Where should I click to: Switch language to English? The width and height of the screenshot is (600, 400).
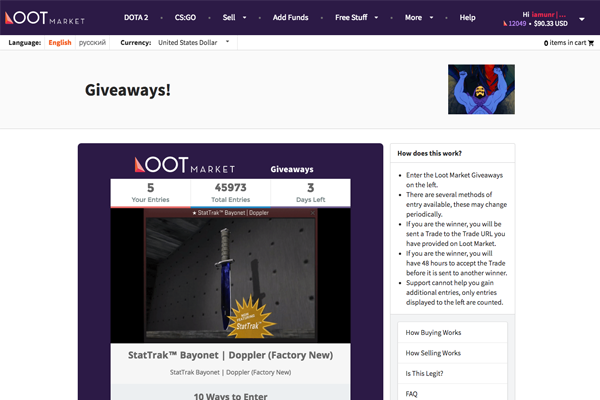tap(60, 42)
